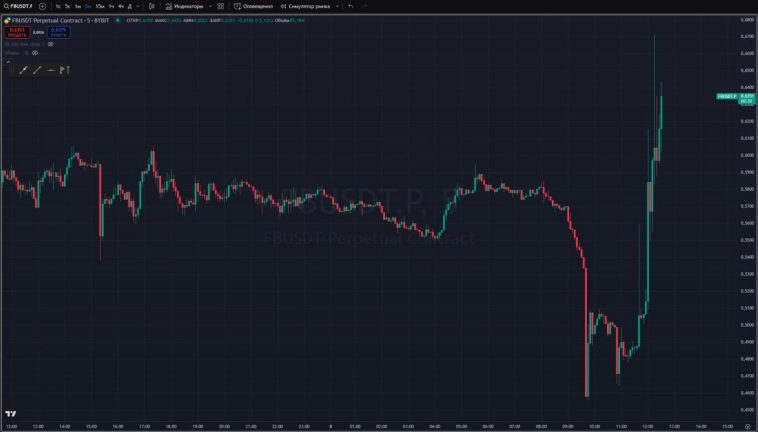The image size is (758, 432).
Task: Open the time axis settings gear
Action: (747, 427)
